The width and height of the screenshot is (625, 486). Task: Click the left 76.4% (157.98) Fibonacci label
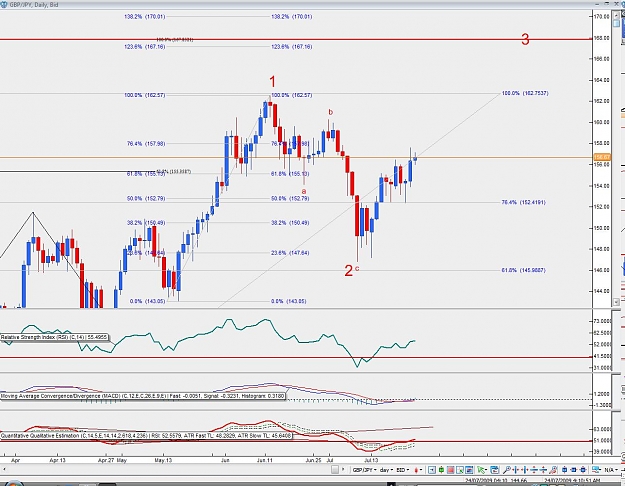click(146, 144)
